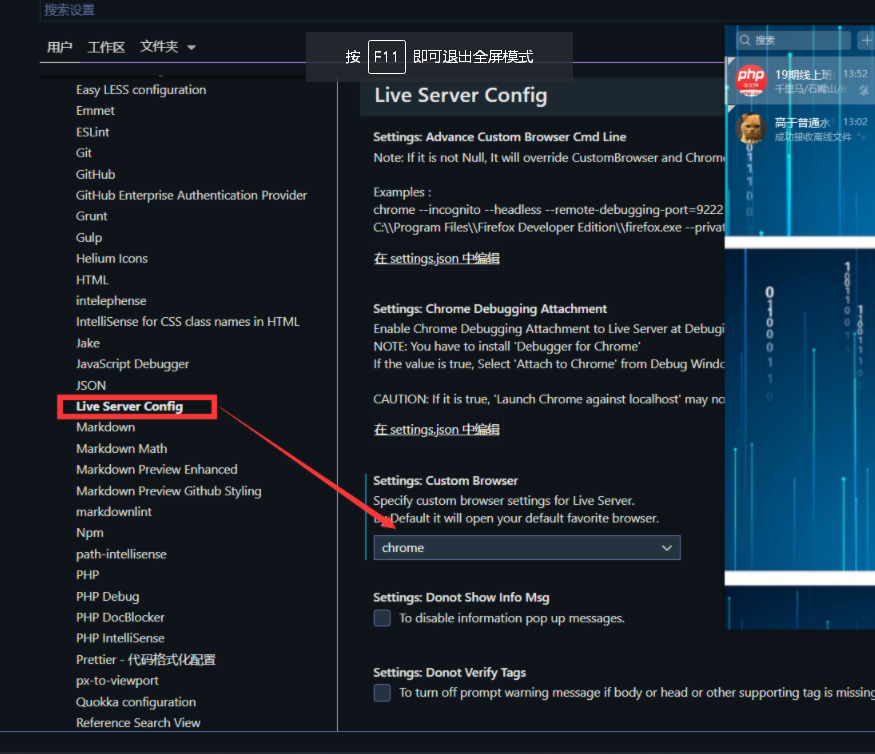Click the Settings: Custom Browser title
Screen dimensions: 875x754
pos(445,481)
